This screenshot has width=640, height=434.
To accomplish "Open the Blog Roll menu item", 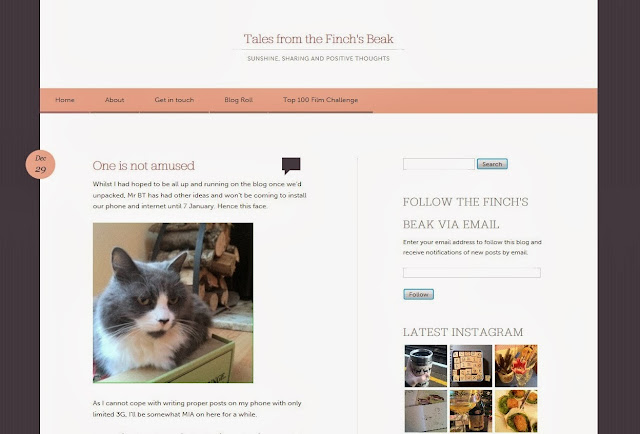I will tap(238, 100).
